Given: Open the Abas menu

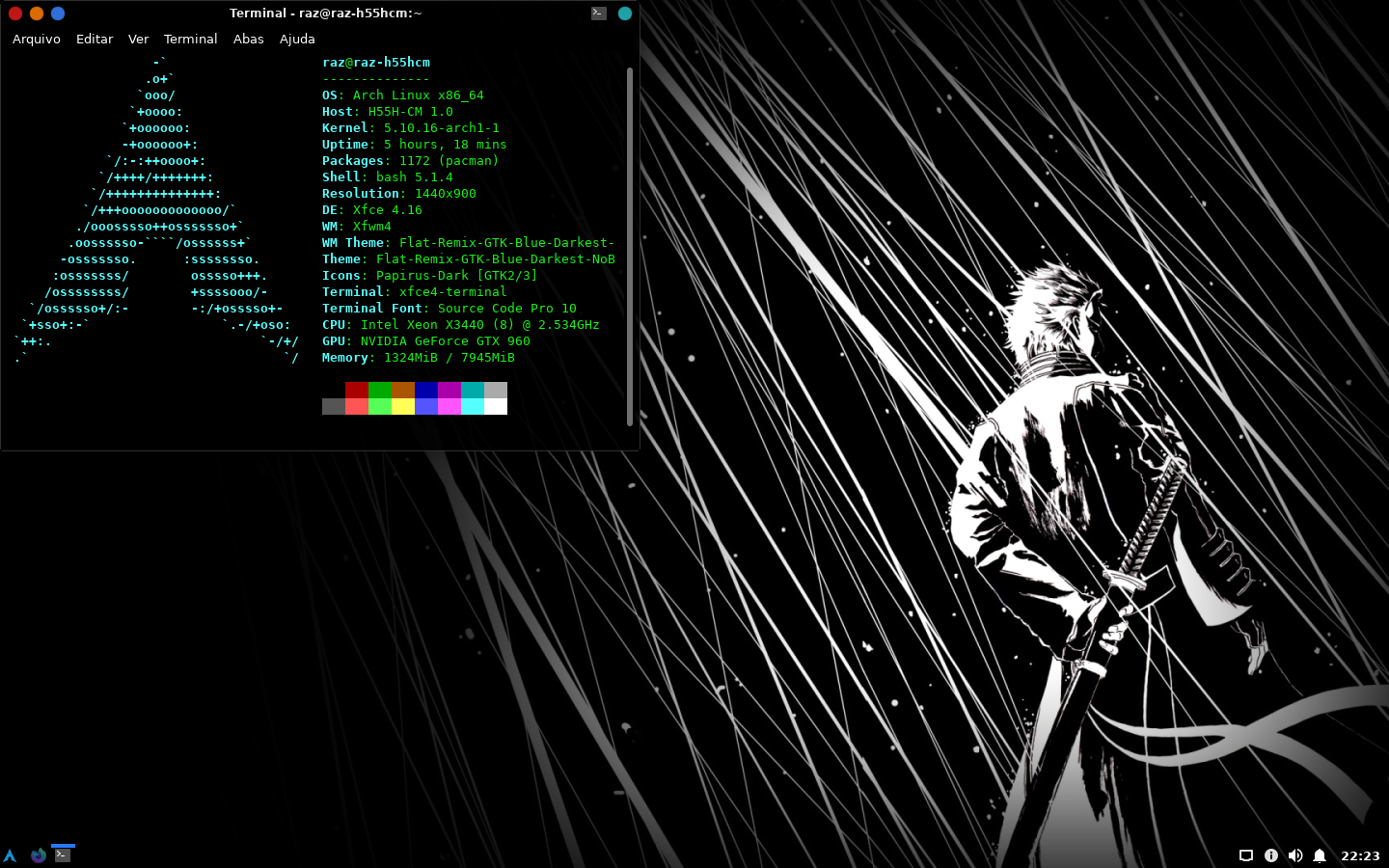Looking at the screenshot, I should 248,40.
